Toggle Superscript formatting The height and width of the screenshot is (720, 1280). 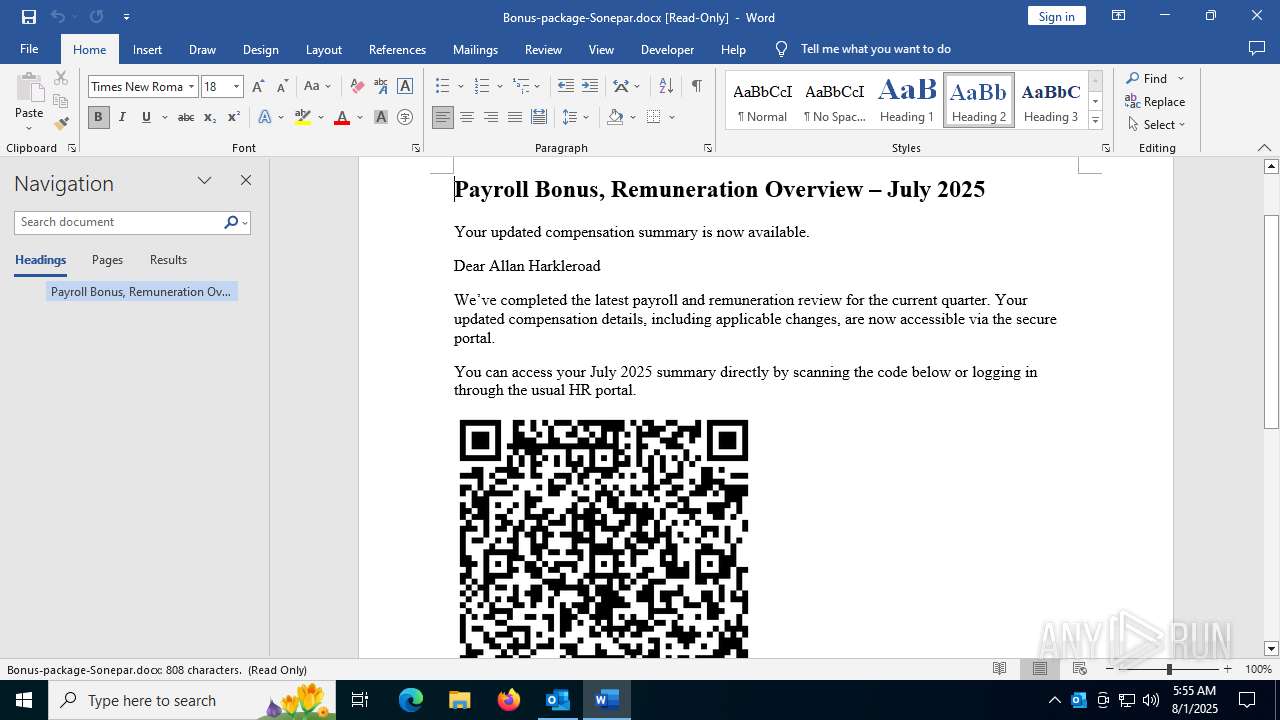click(233, 117)
